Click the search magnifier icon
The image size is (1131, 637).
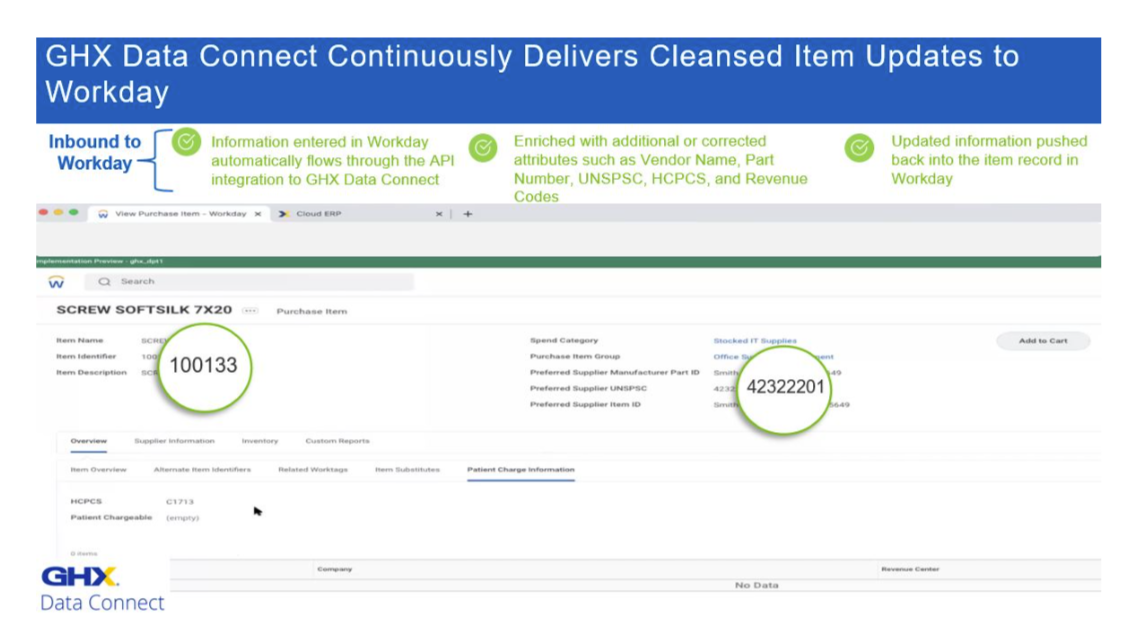coord(104,282)
